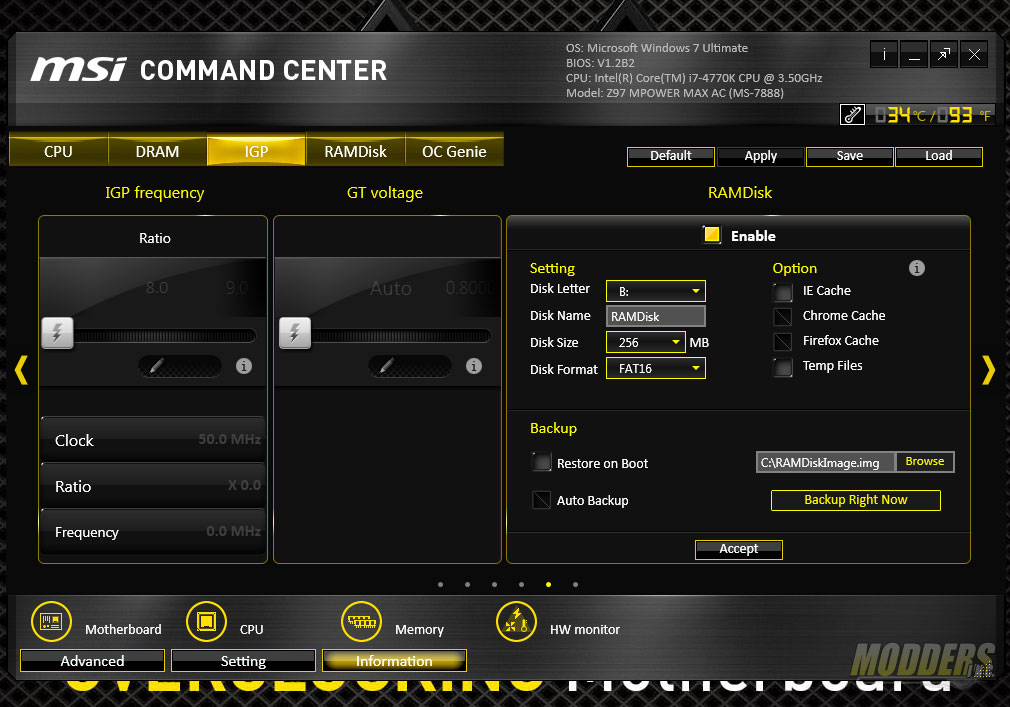Image resolution: width=1010 pixels, height=707 pixels.
Task: Click the Save profile button
Action: [850, 156]
